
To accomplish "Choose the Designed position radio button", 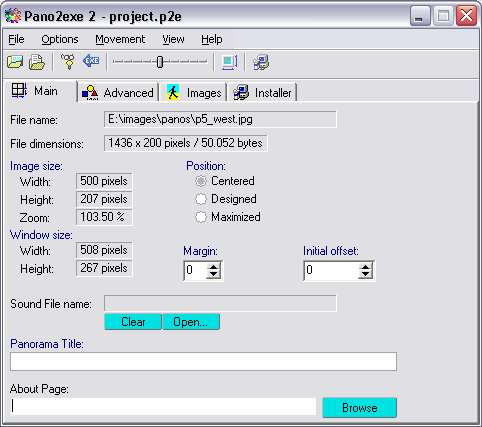I will pyautogui.click(x=201, y=199).
